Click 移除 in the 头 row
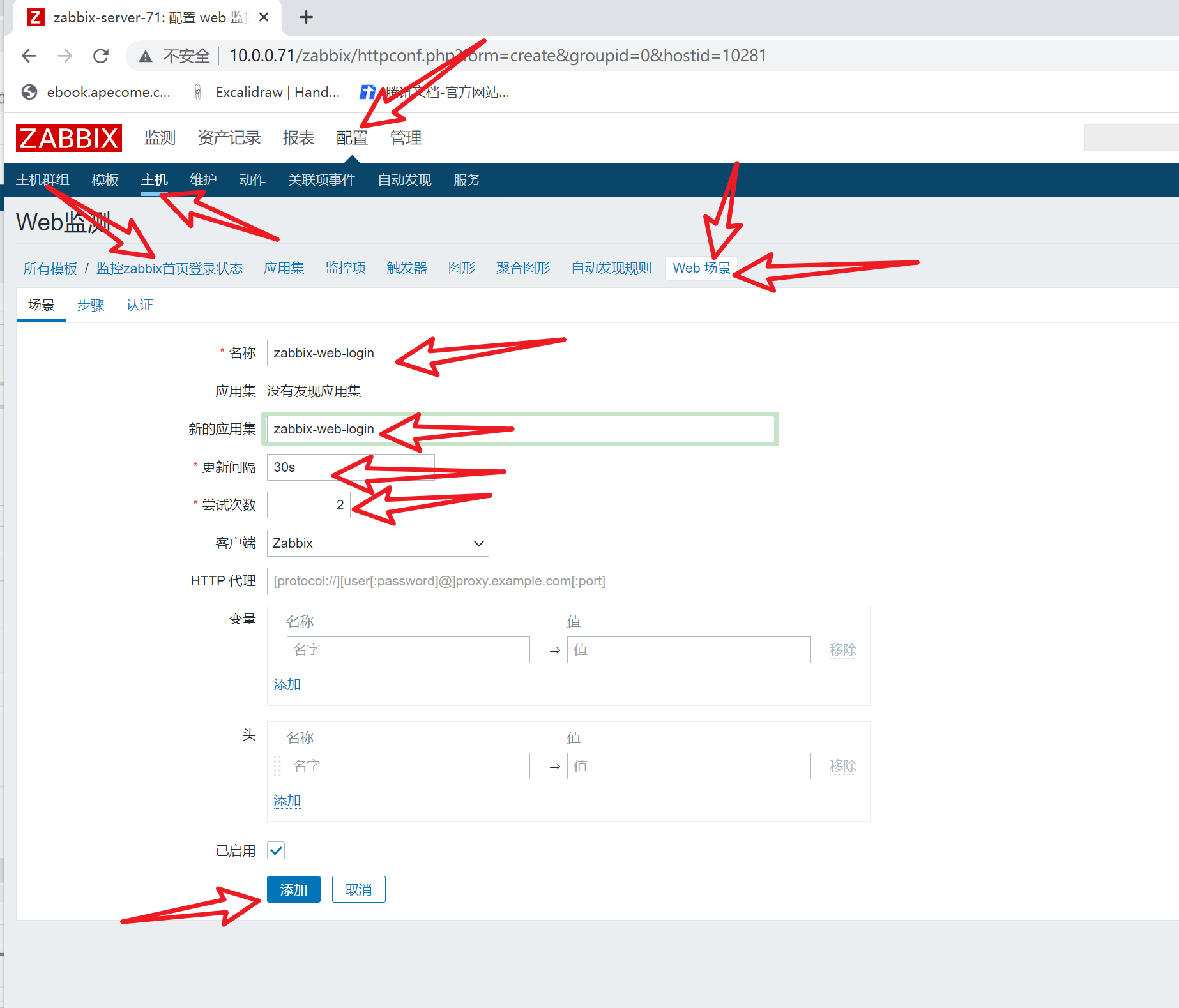Image resolution: width=1179 pixels, height=1008 pixels. tap(843, 766)
